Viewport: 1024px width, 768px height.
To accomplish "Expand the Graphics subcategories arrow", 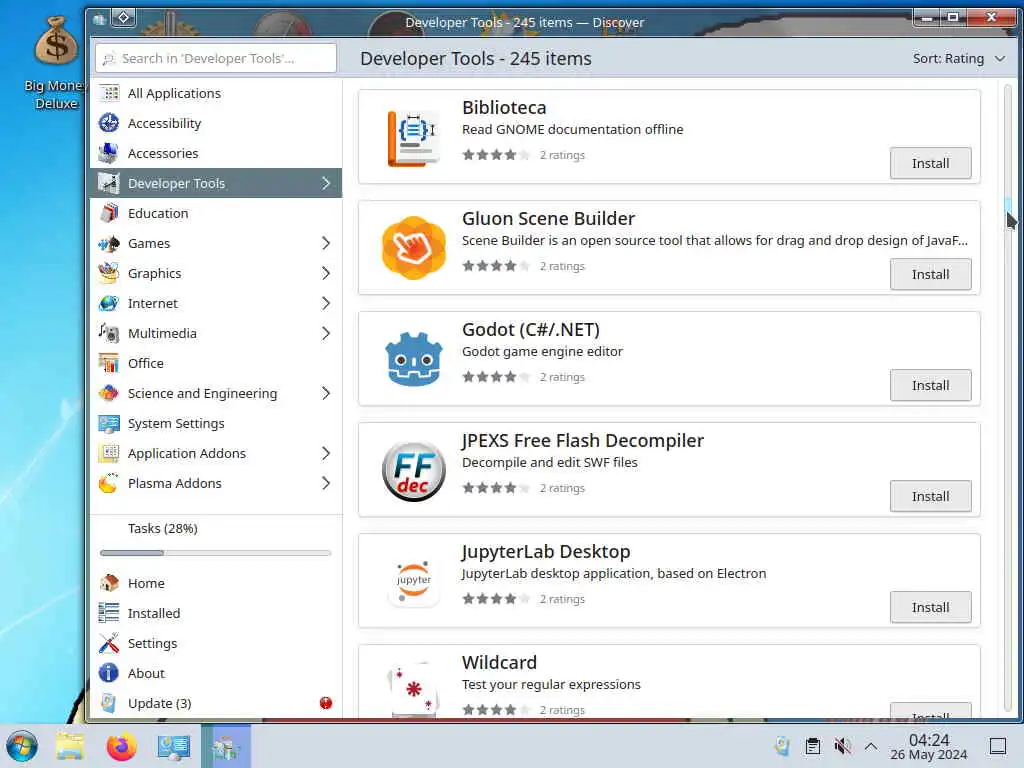I will pos(326,274).
